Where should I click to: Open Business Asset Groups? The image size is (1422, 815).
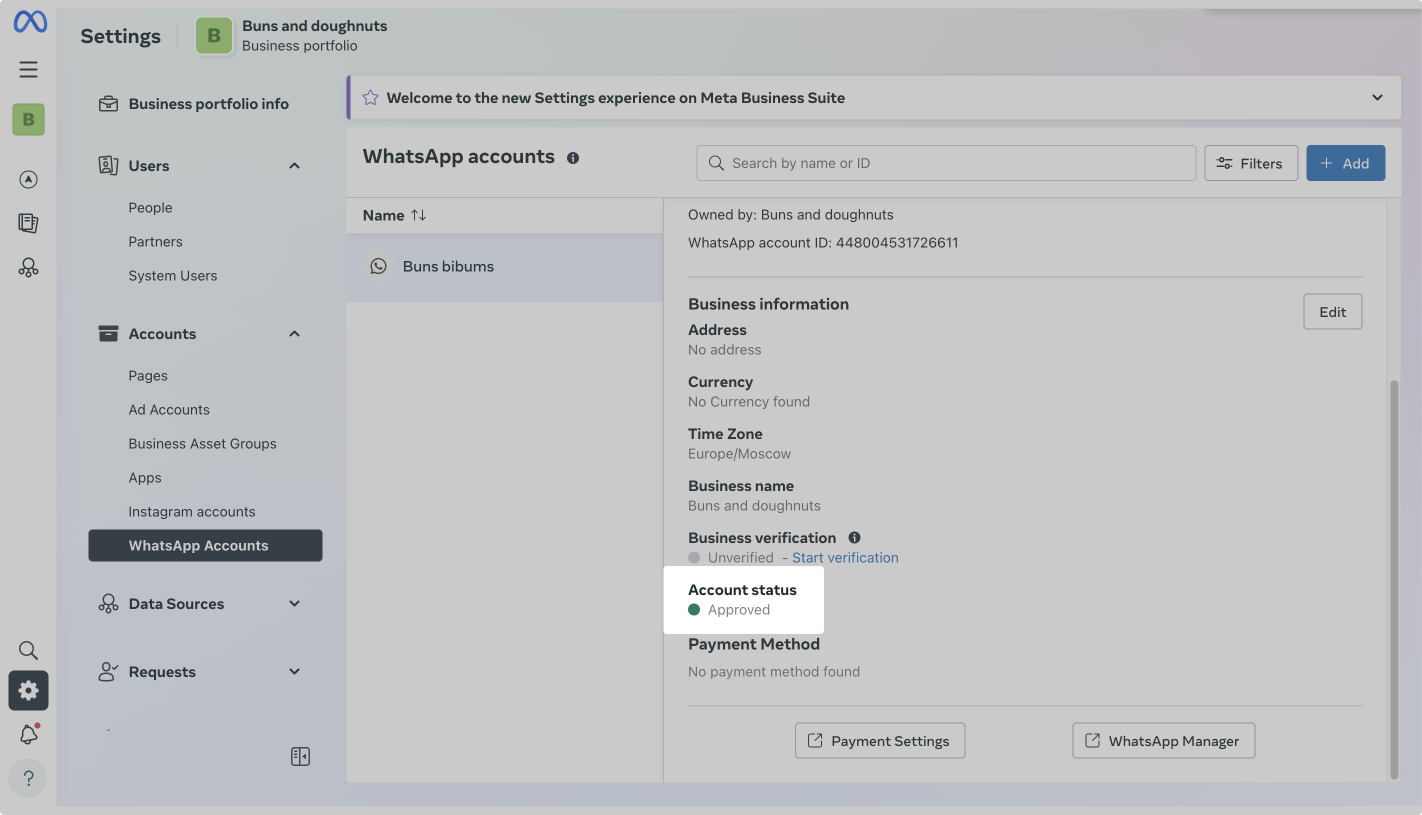(x=202, y=444)
